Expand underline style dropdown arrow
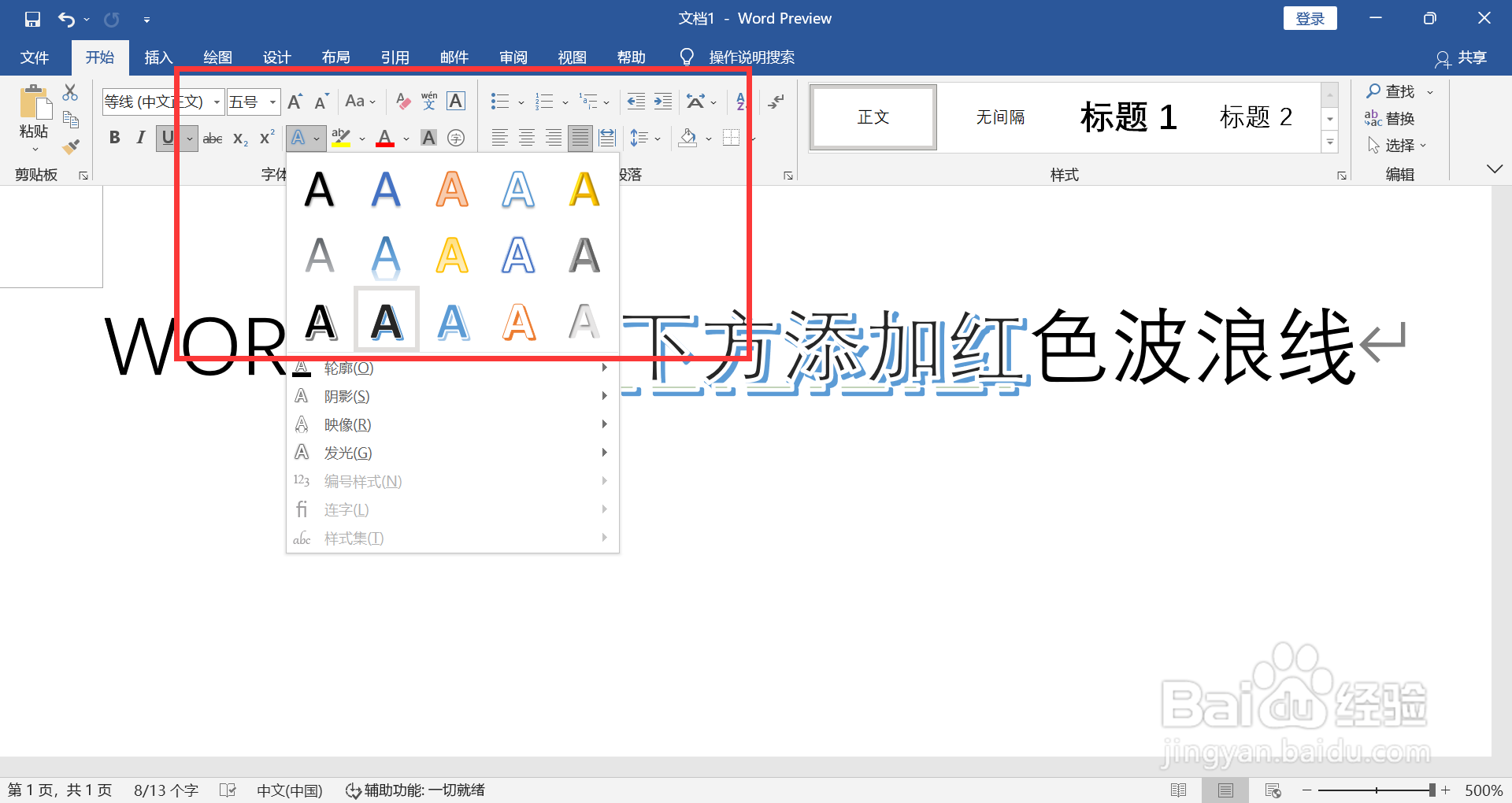This screenshot has height=803, width=1512. coord(189,139)
